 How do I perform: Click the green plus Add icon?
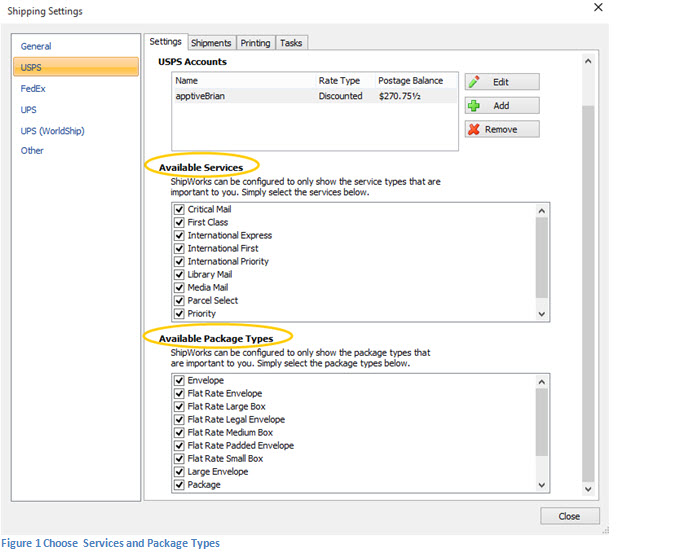(474, 106)
